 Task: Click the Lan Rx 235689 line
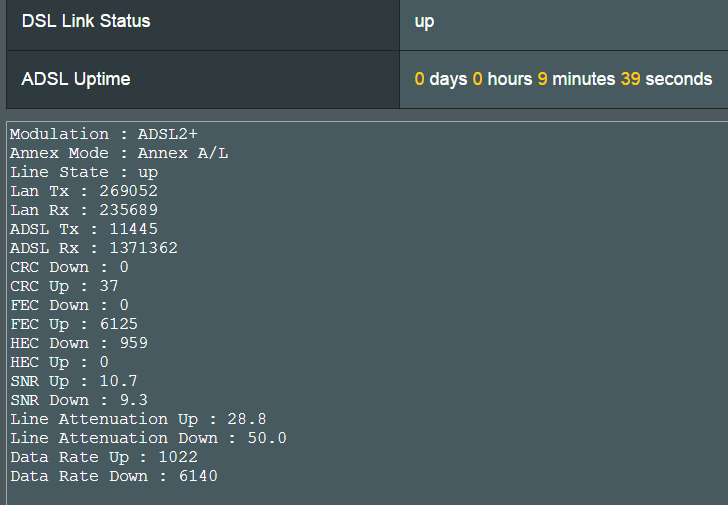[84, 210]
